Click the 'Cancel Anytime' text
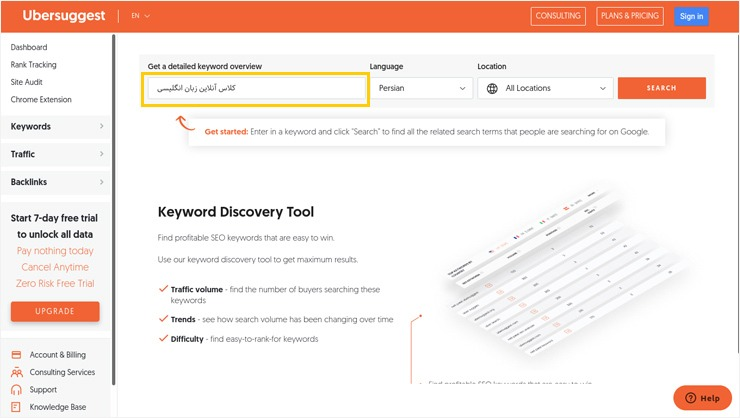740x418 pixels. pos(55,267)
